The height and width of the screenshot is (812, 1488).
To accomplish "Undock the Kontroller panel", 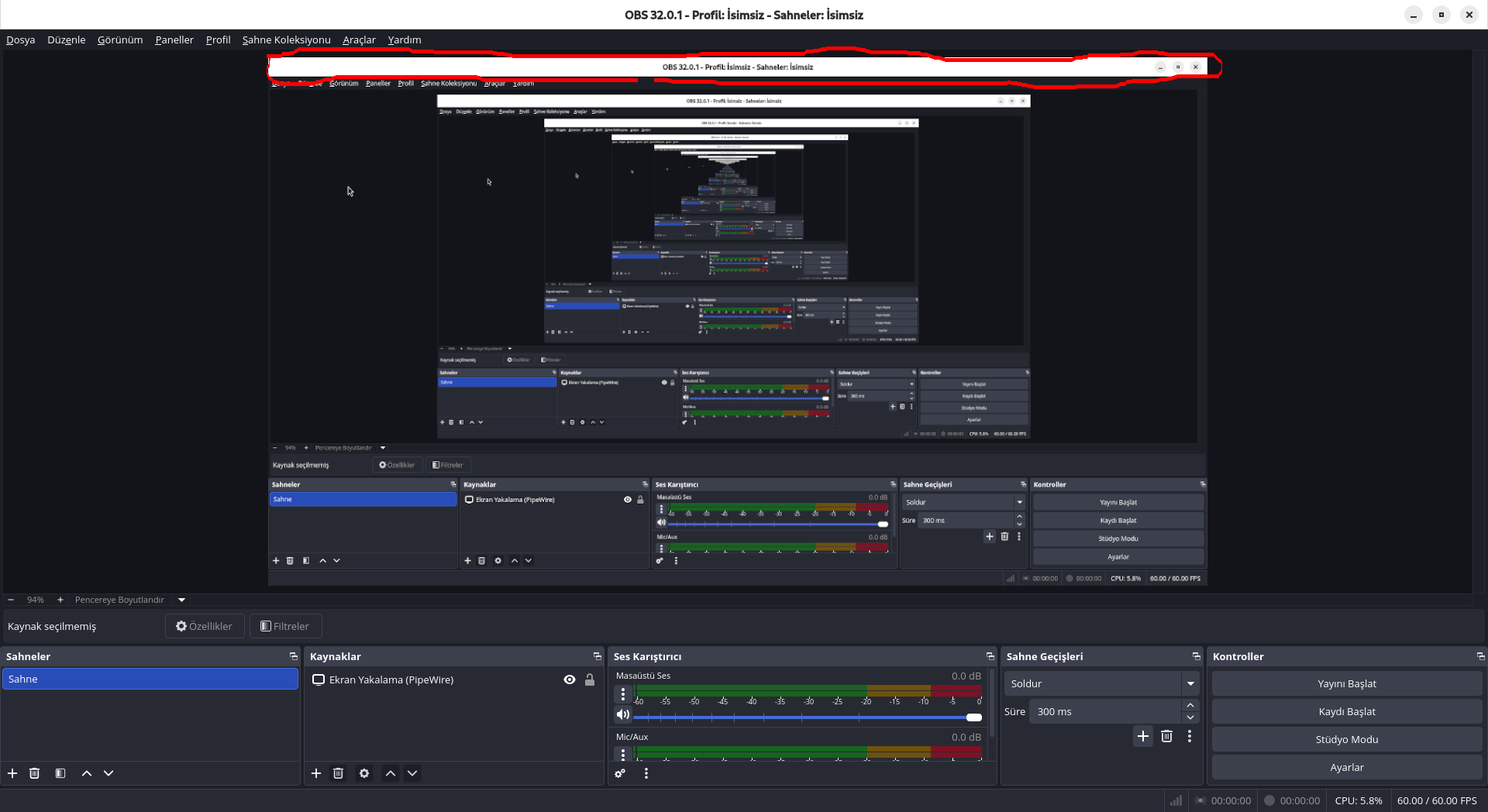I will click(1480, 656).
